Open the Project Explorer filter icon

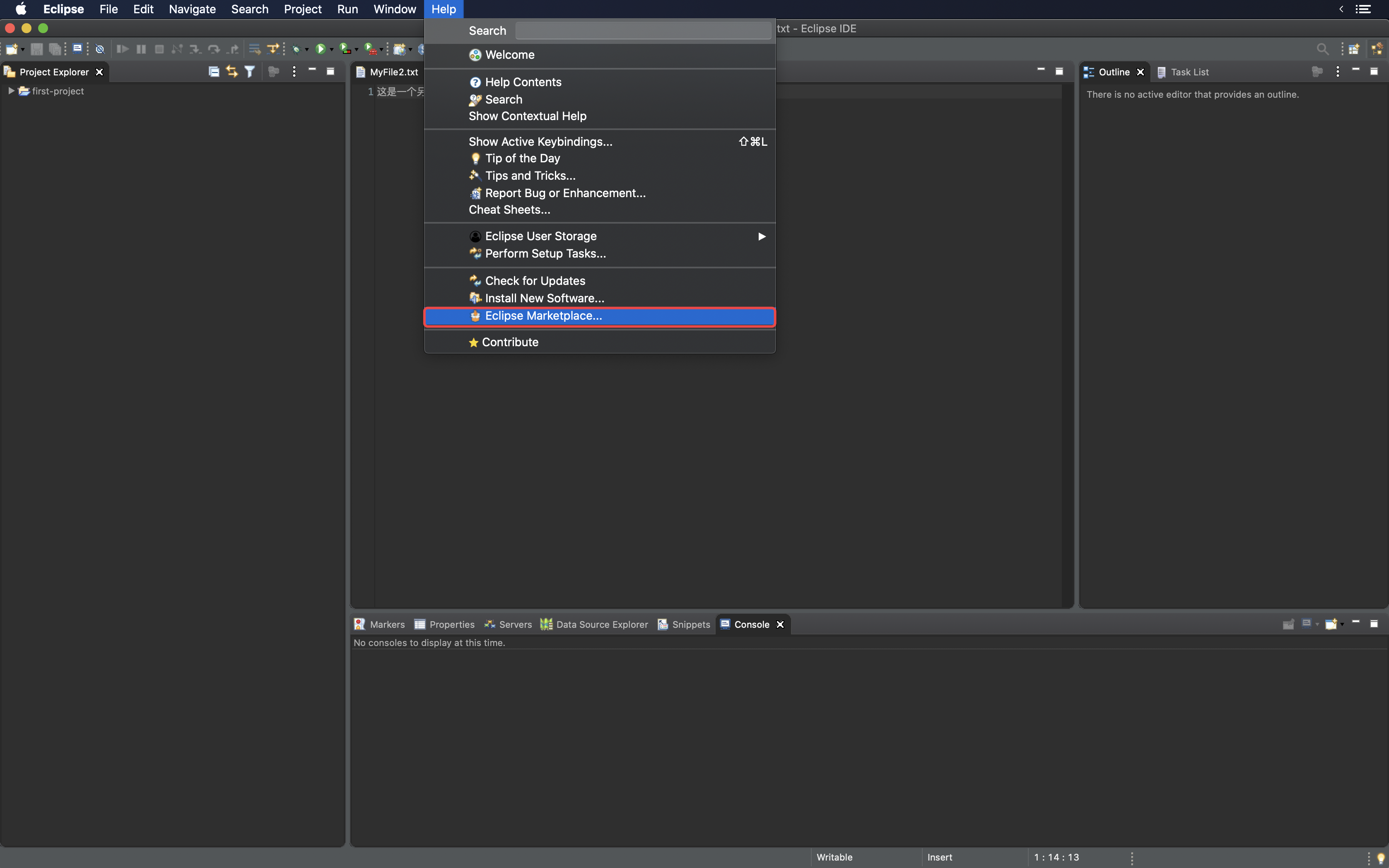(250, 72)
